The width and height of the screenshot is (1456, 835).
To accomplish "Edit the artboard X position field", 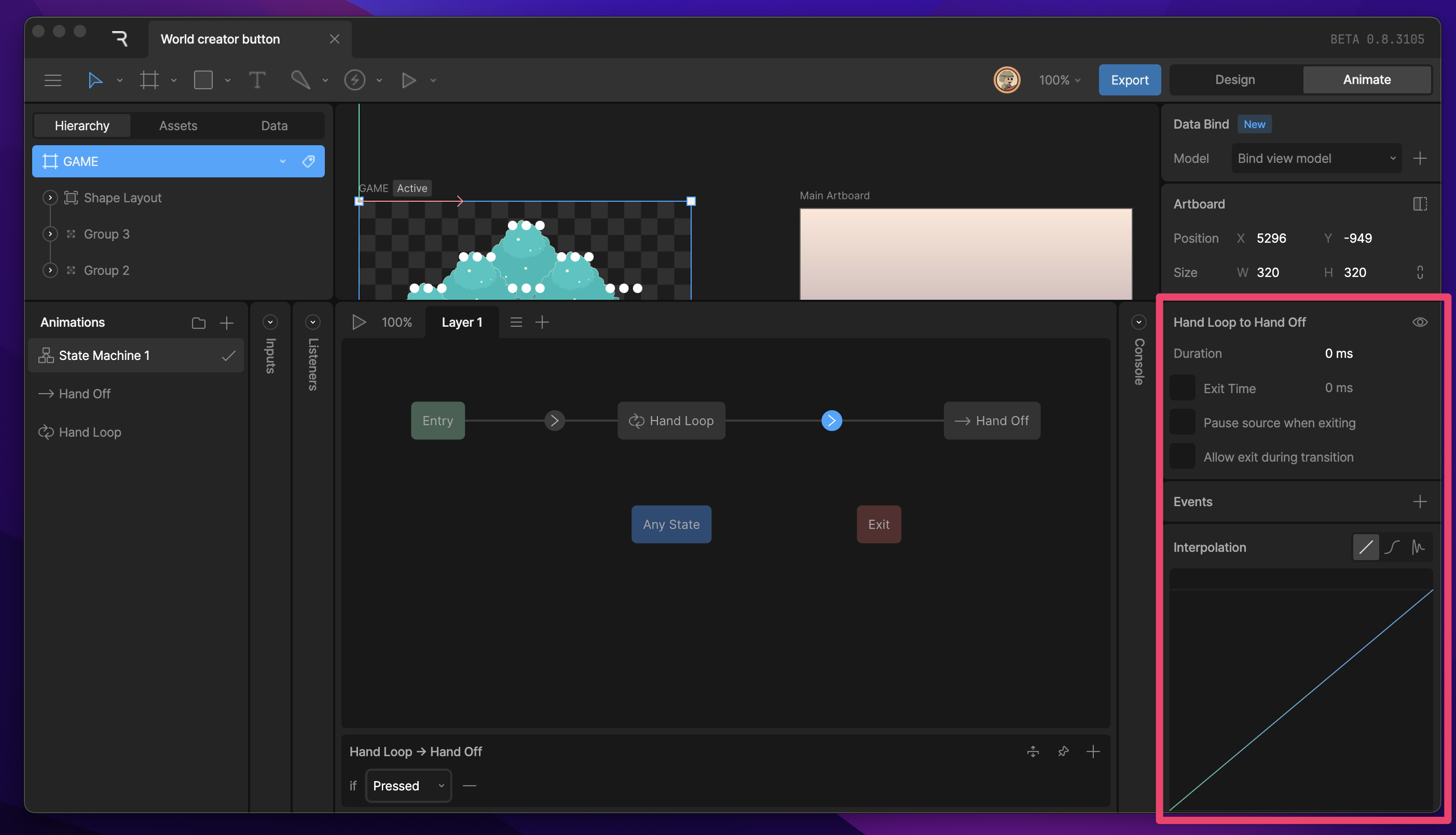I will click(x=1271, y=238).
